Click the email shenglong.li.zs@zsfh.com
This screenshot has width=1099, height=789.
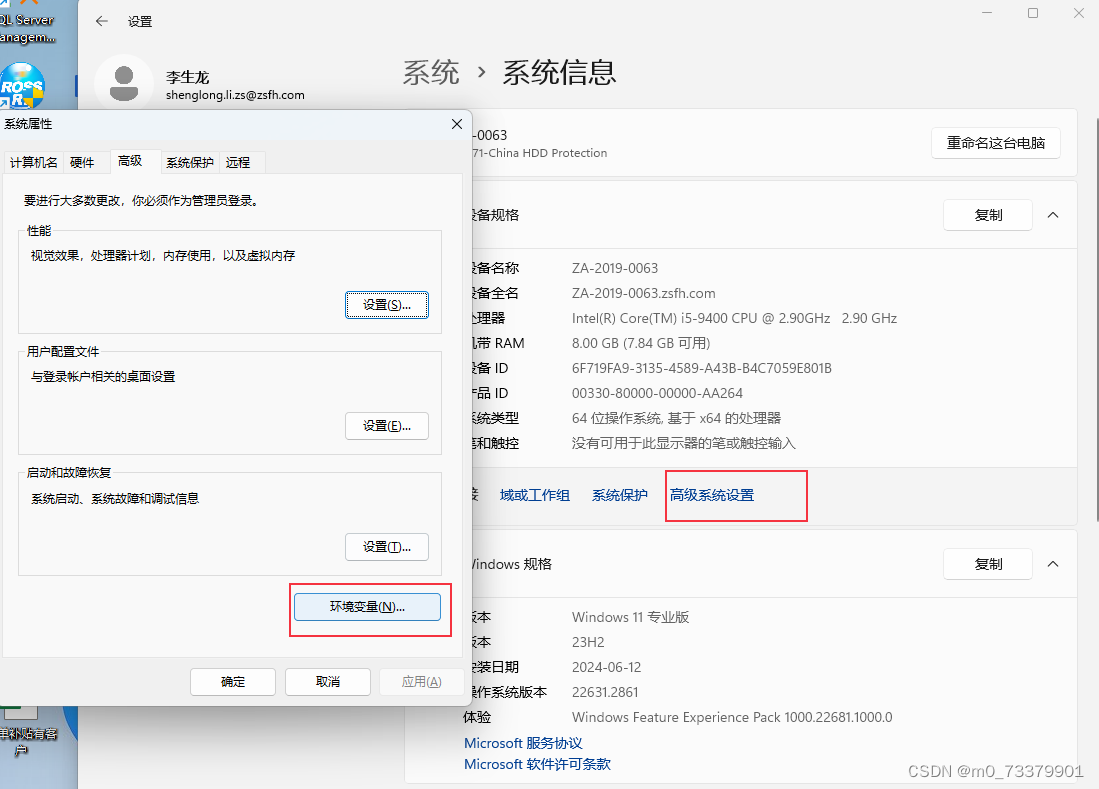pyautogui.click(x=236, y=95)
